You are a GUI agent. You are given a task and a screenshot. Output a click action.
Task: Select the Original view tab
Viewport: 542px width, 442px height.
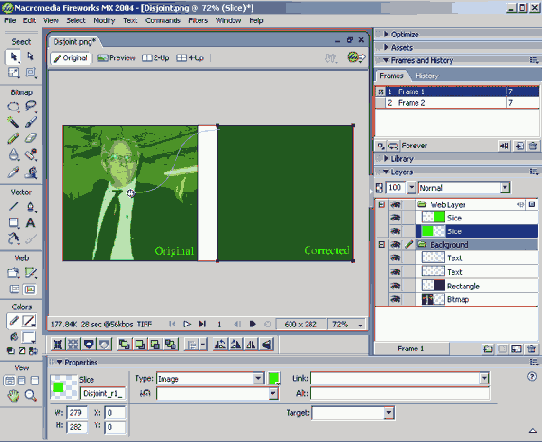(x=71, y=58)
